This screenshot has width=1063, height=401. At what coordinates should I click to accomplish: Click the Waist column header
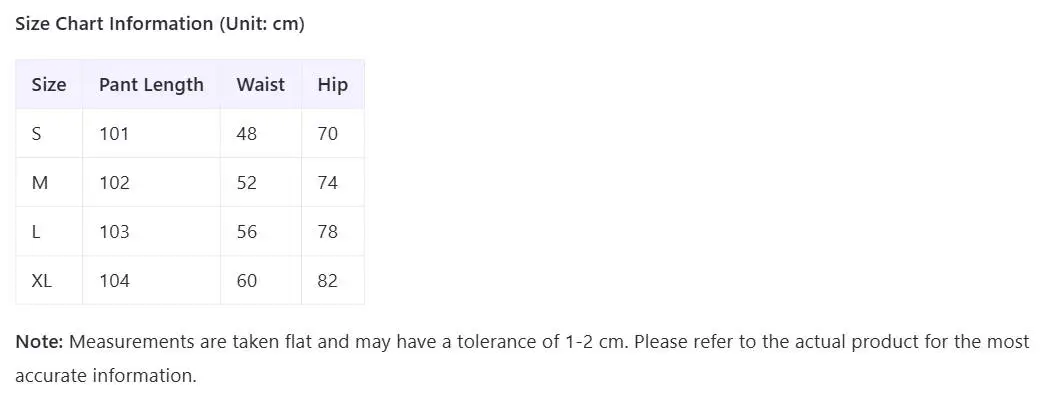tap(260, 85)
